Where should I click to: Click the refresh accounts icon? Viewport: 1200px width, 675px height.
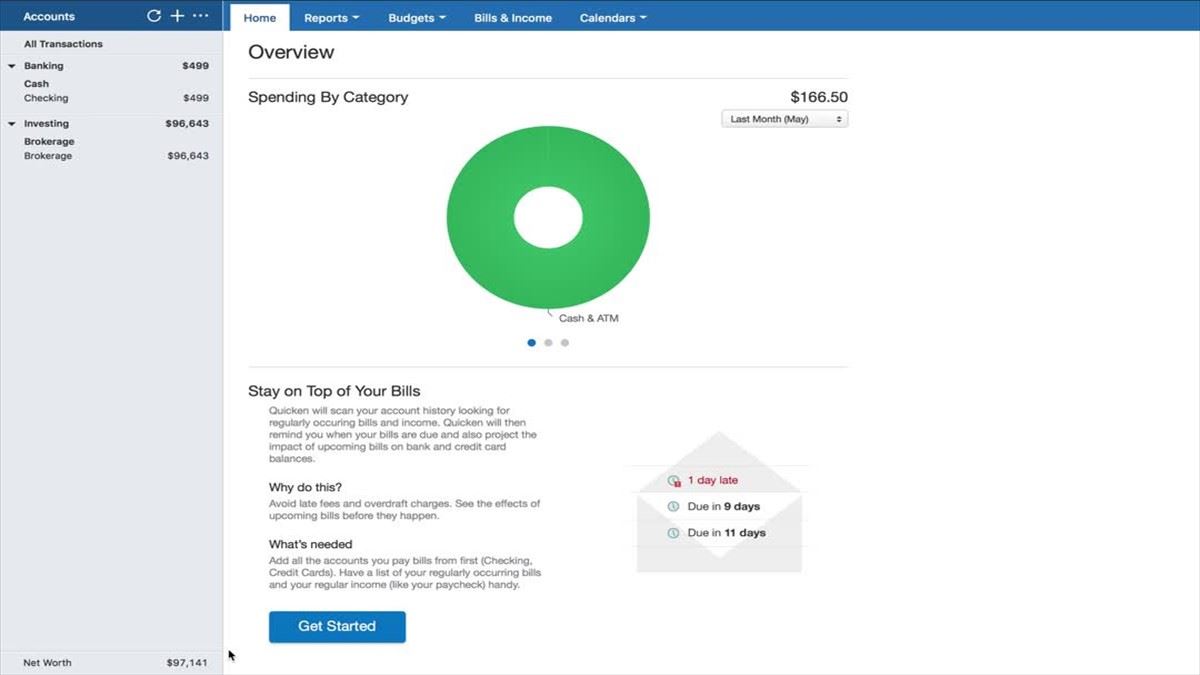click(153, 16)
